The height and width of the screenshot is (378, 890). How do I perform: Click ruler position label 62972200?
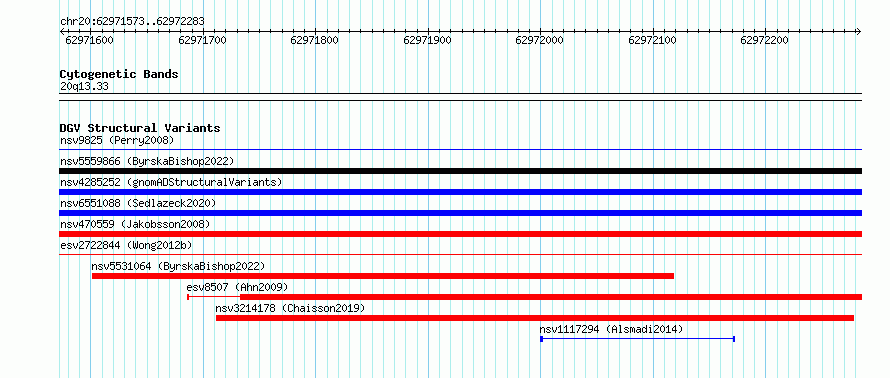click(765, 40)
